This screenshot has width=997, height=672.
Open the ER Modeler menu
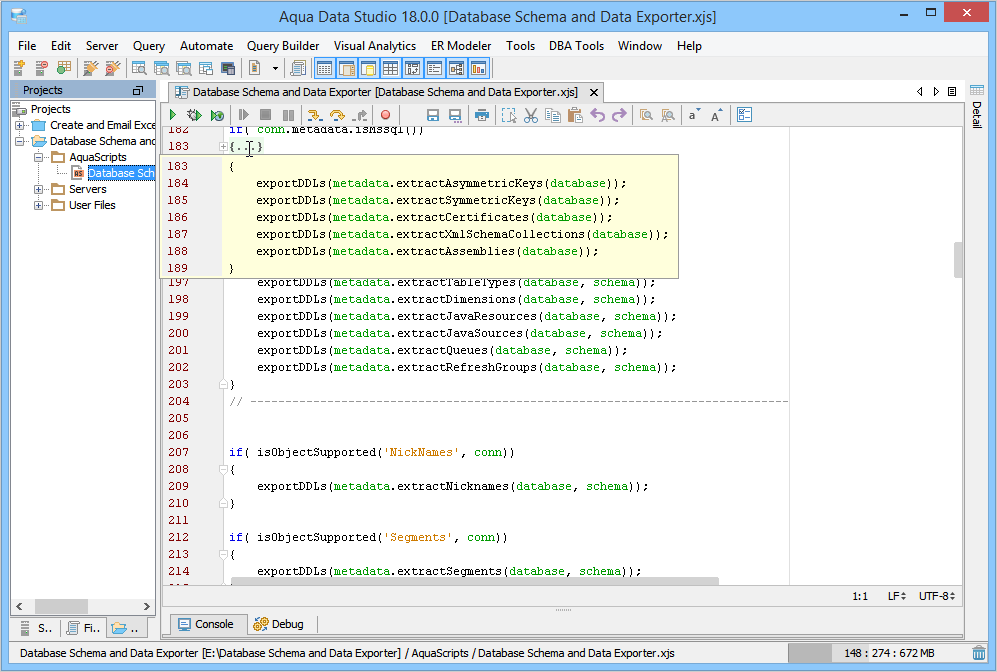tap(461, 46)
